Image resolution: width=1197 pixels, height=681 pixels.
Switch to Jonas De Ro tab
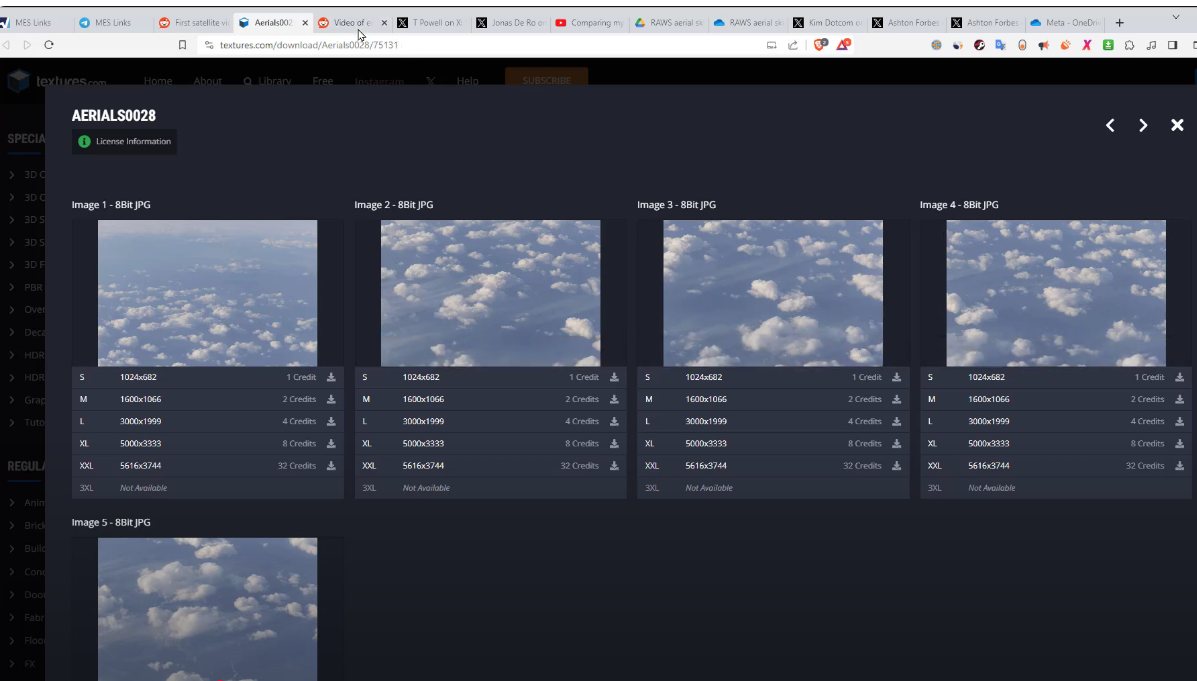coord(510,23)
